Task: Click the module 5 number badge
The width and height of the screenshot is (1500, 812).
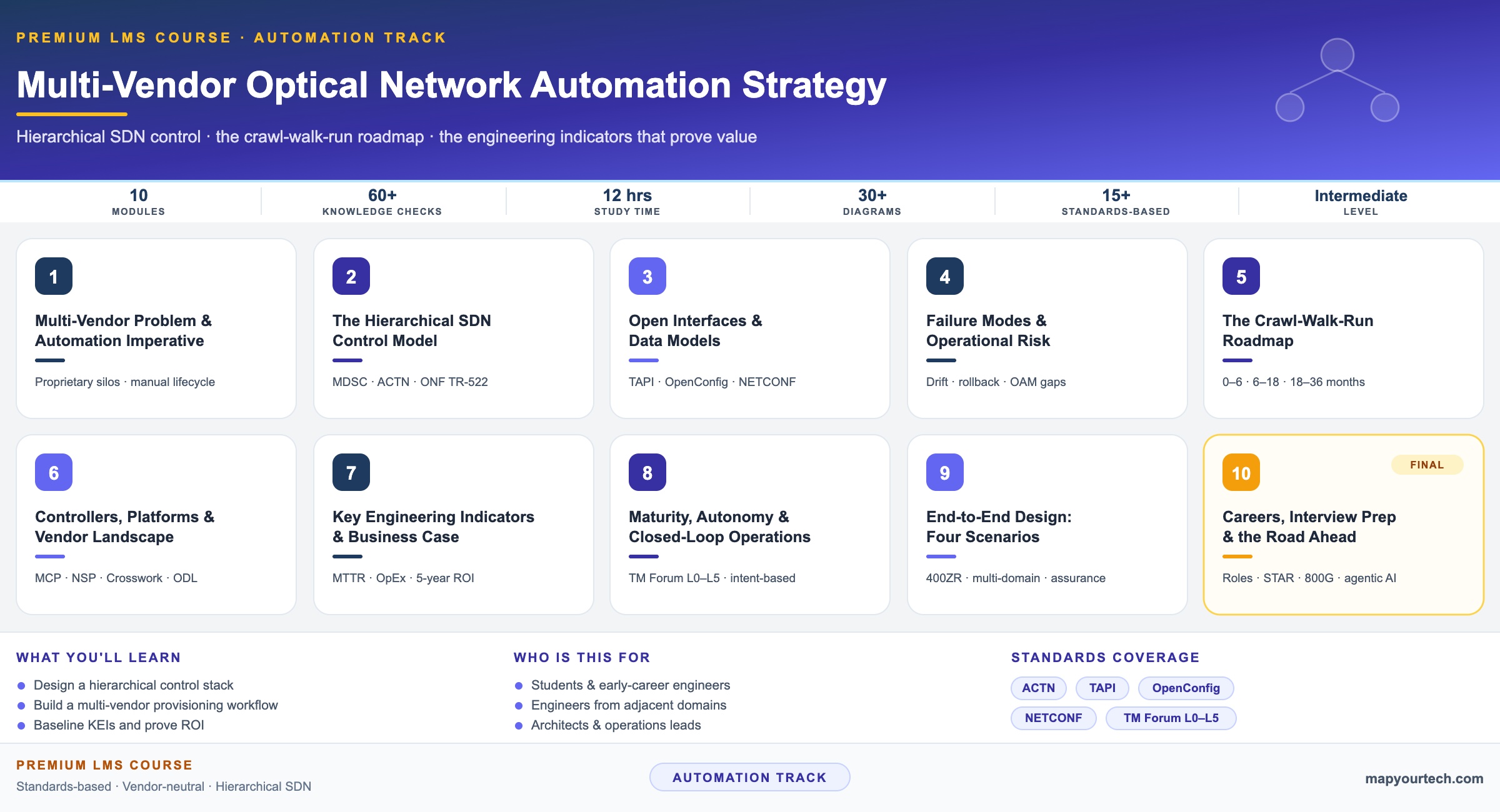Action: (x=1241, y=276)
